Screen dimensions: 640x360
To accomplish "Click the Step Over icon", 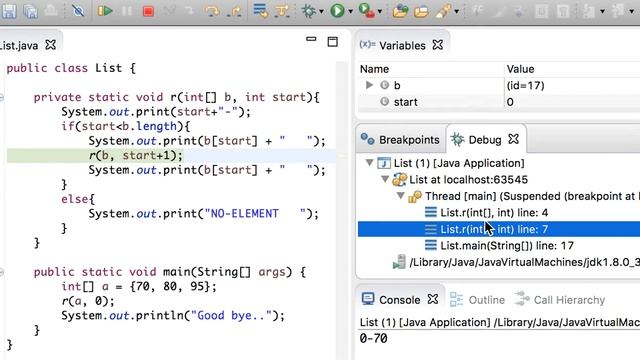I will click(x=212, y=11).
